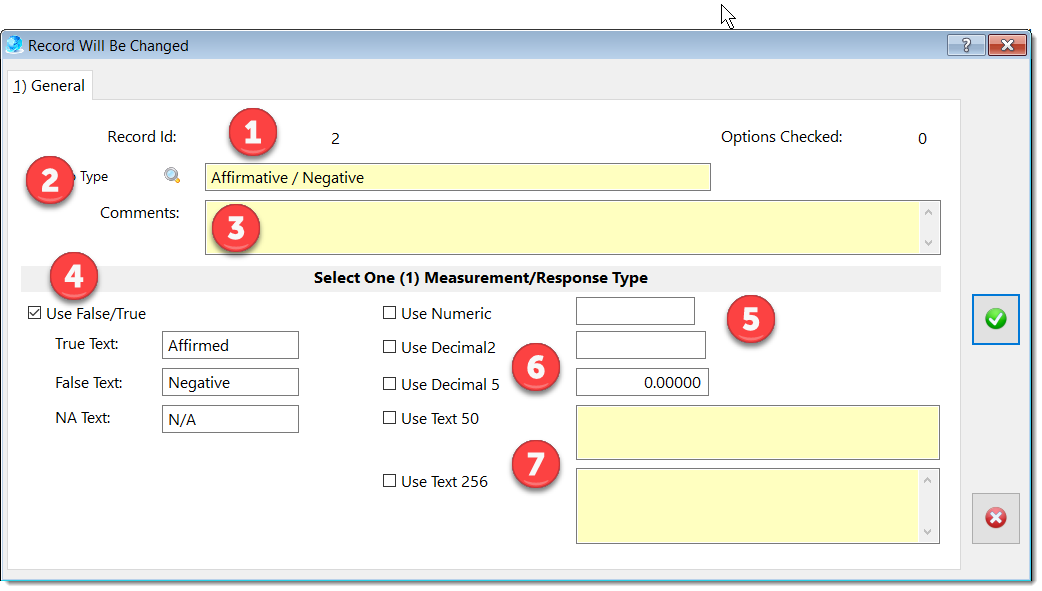The image size is (1042, 591).
Task: Check the Use Text 50 option
Action: [x=389, y=419]
